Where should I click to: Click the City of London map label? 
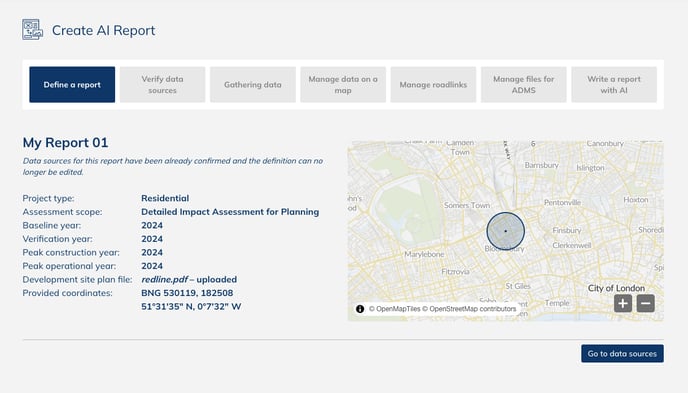pyautogui.click(x=616, y=288)
